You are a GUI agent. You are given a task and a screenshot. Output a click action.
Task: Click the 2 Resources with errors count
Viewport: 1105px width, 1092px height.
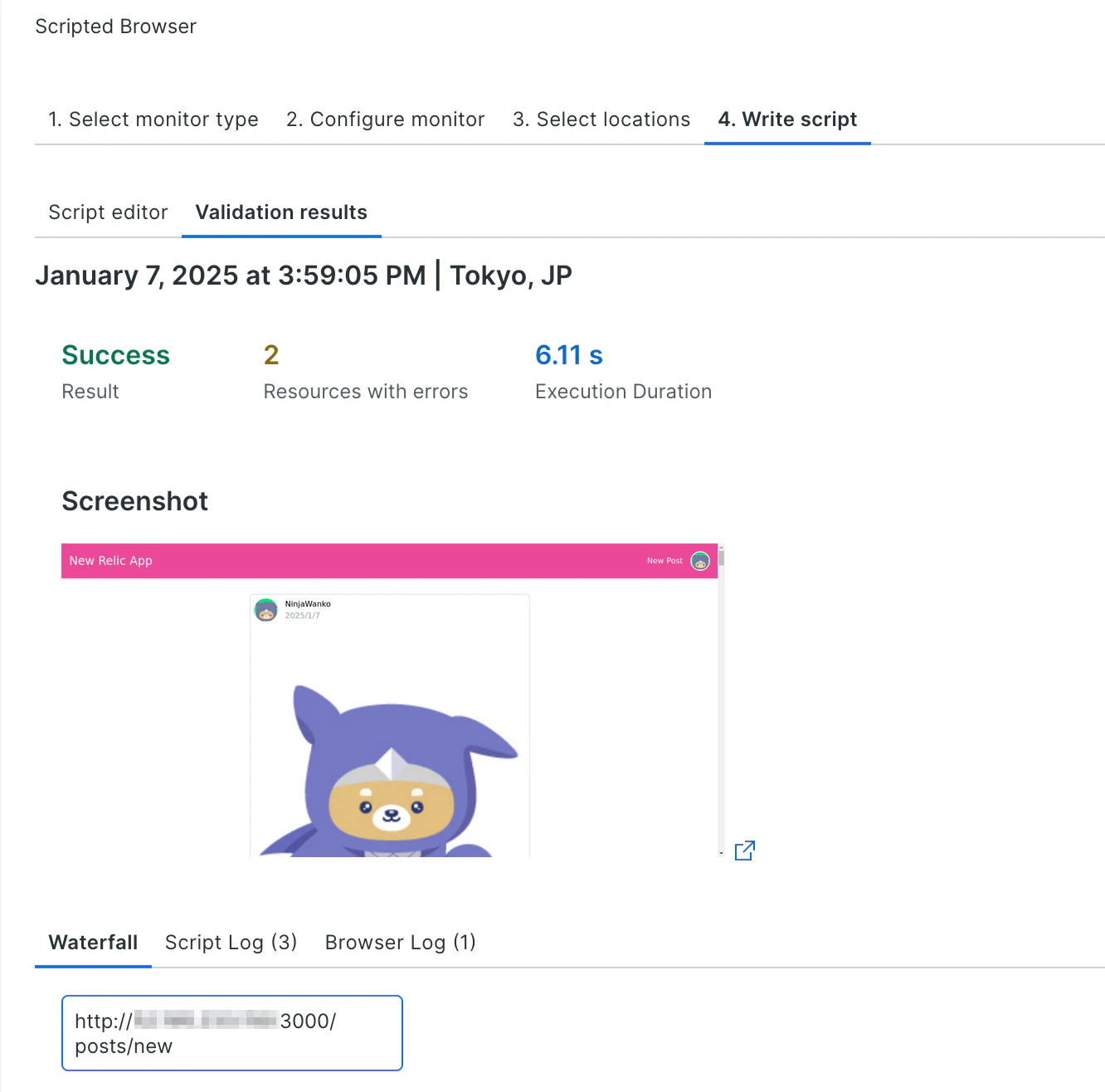[271, 355]
